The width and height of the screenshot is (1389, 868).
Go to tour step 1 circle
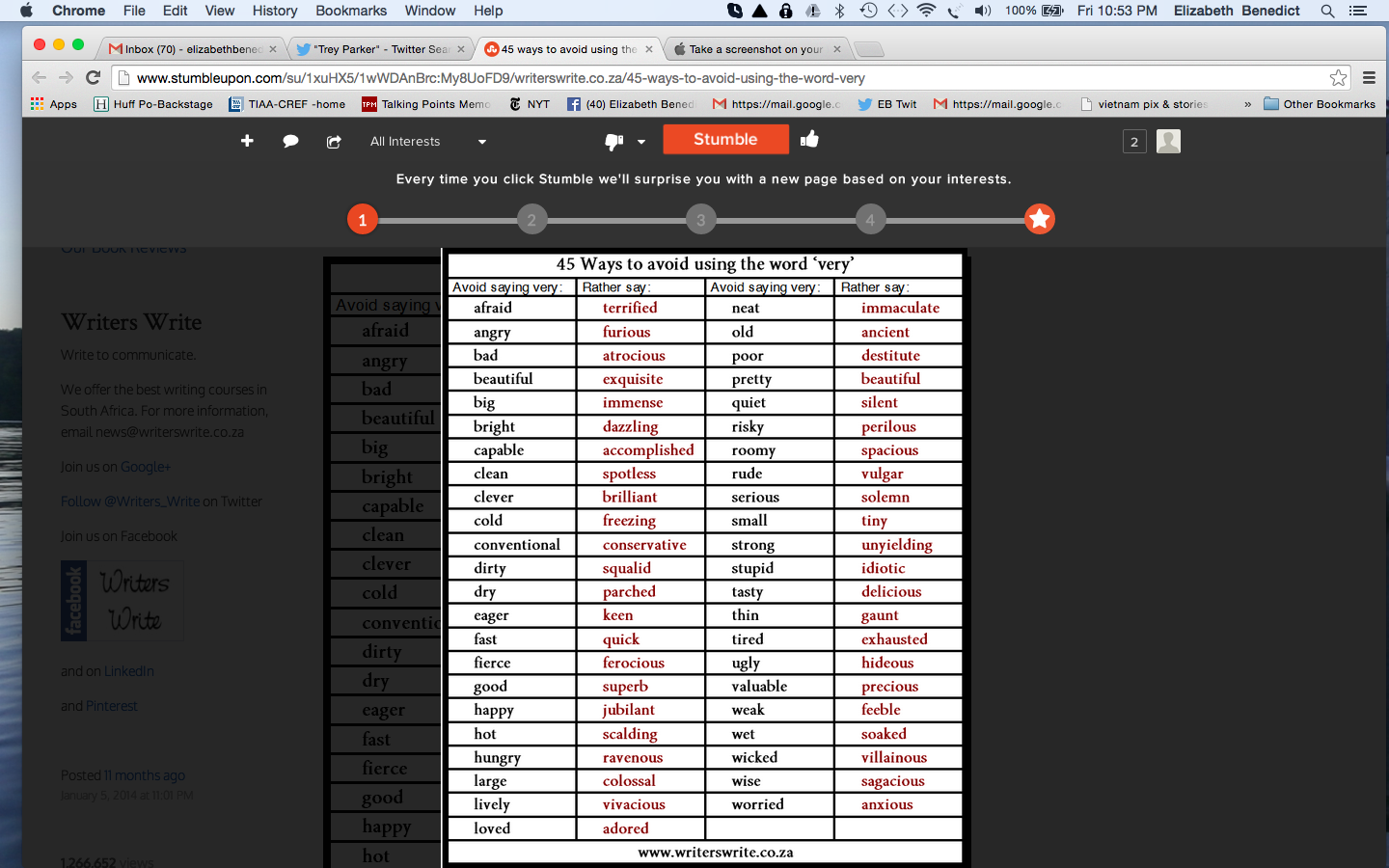pos(363,220)
